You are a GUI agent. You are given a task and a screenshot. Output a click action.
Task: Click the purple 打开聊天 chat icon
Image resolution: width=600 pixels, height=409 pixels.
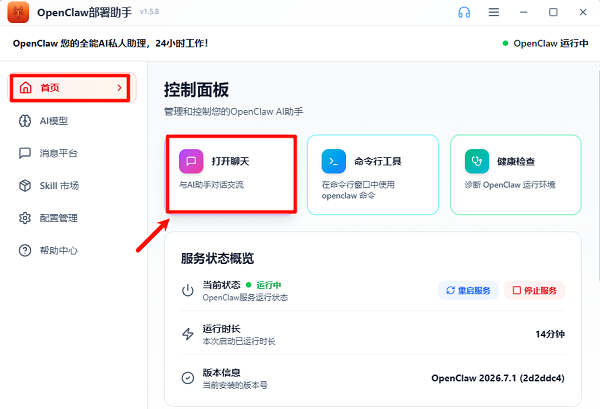click(191, 161)
